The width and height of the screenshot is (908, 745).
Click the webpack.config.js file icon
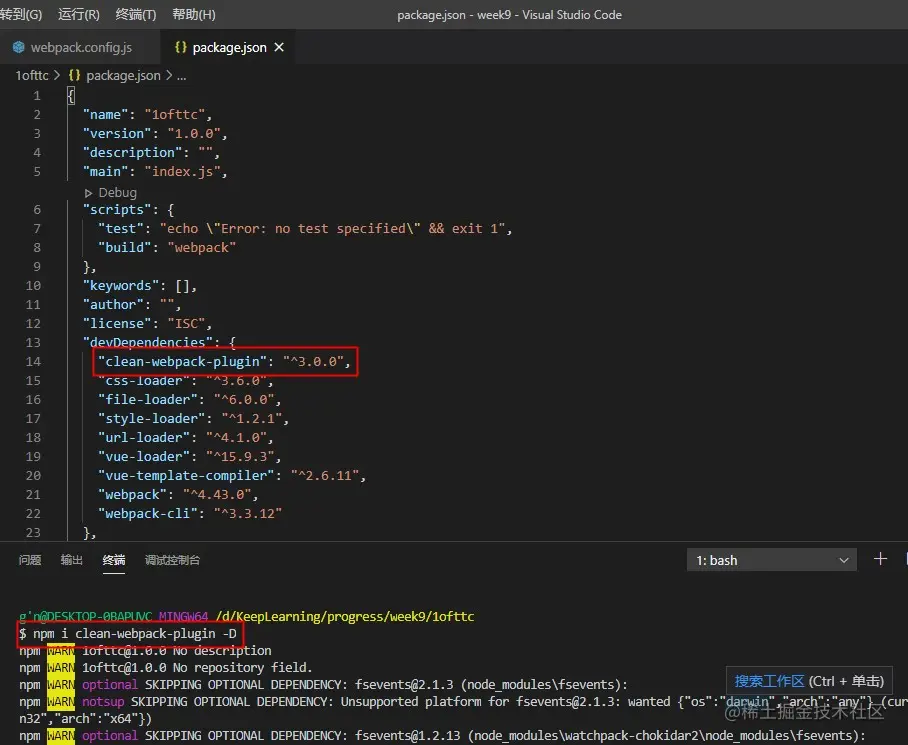coord(19,47)
